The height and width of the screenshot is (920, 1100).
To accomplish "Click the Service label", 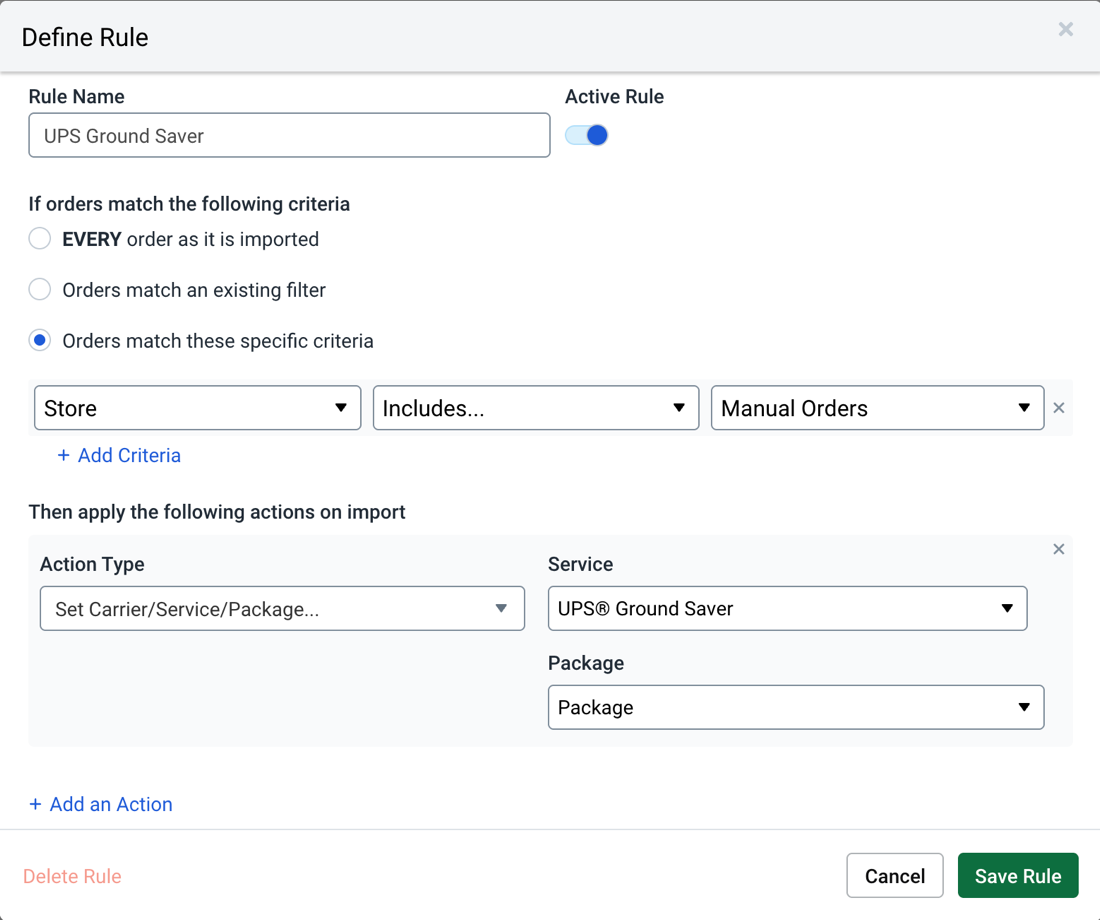I will coord(580,564).
